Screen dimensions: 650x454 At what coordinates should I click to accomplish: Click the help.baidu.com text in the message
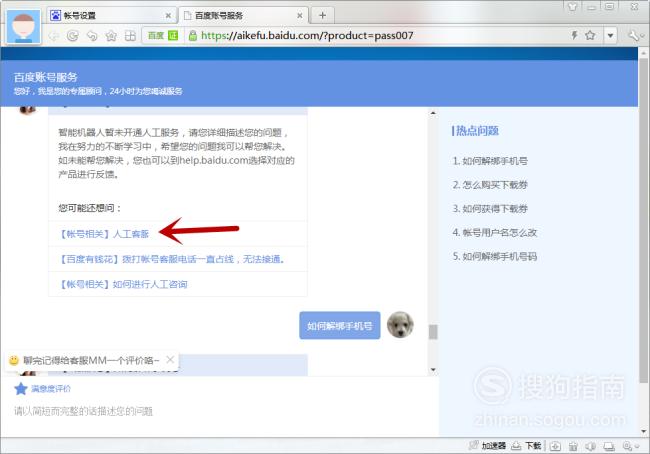pos(213,160)
